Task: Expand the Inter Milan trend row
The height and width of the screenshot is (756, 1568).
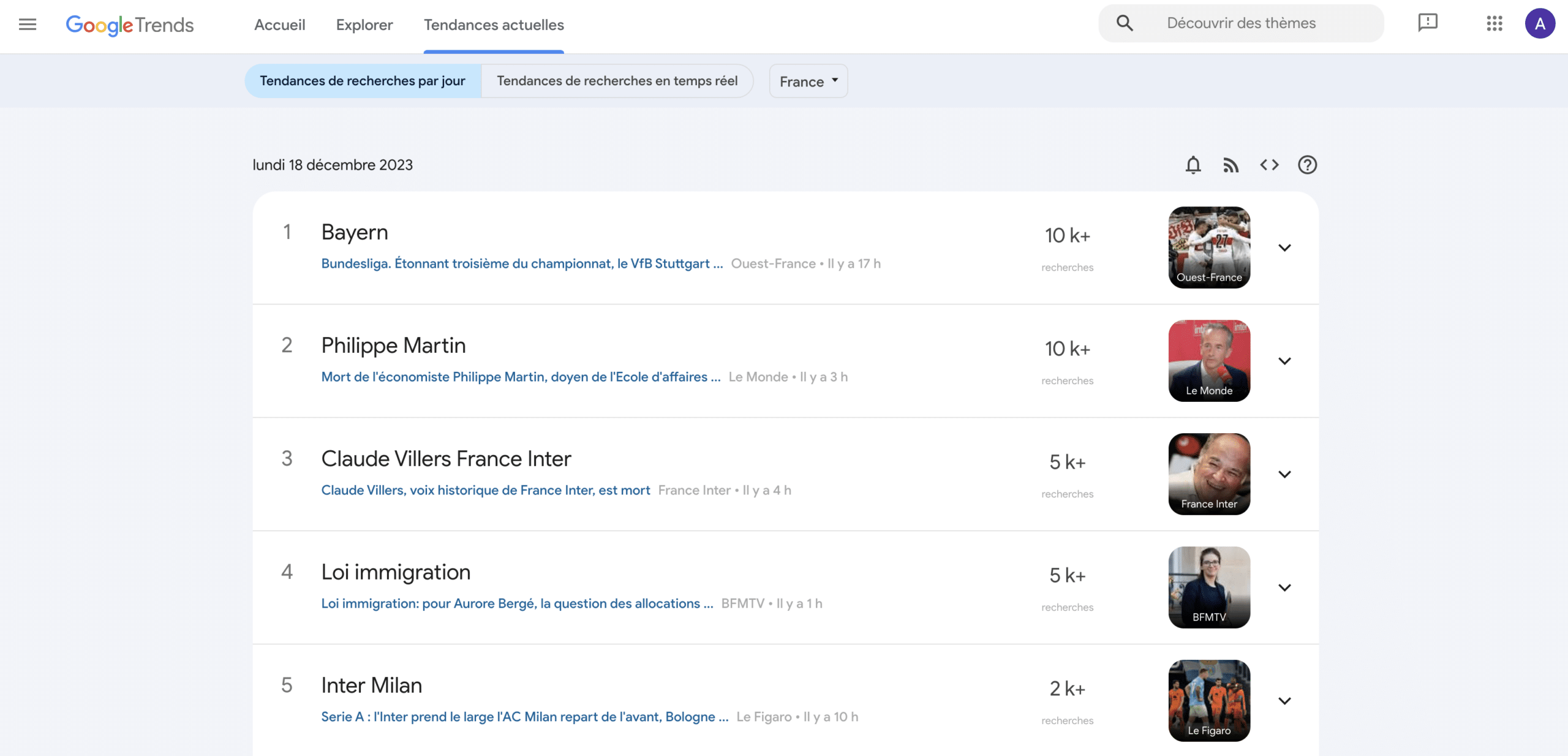Action: coord(1284,701)
